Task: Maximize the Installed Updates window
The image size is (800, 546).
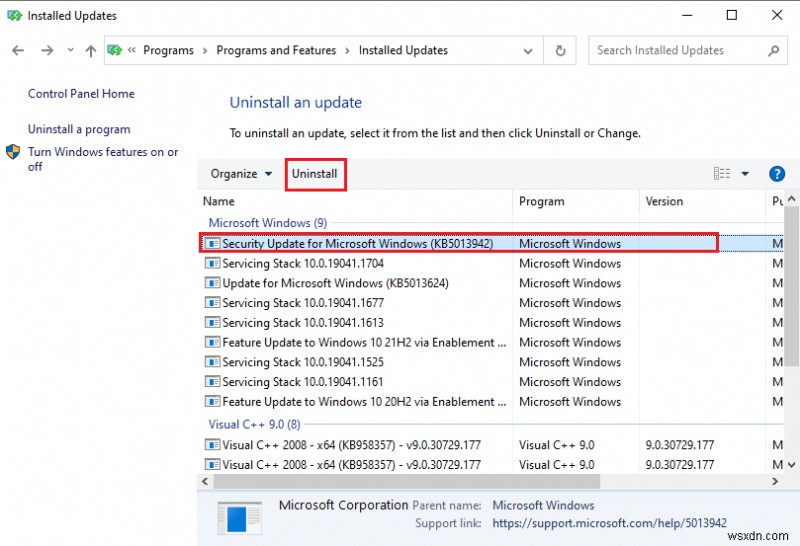Action: click(x=732, y=15)
